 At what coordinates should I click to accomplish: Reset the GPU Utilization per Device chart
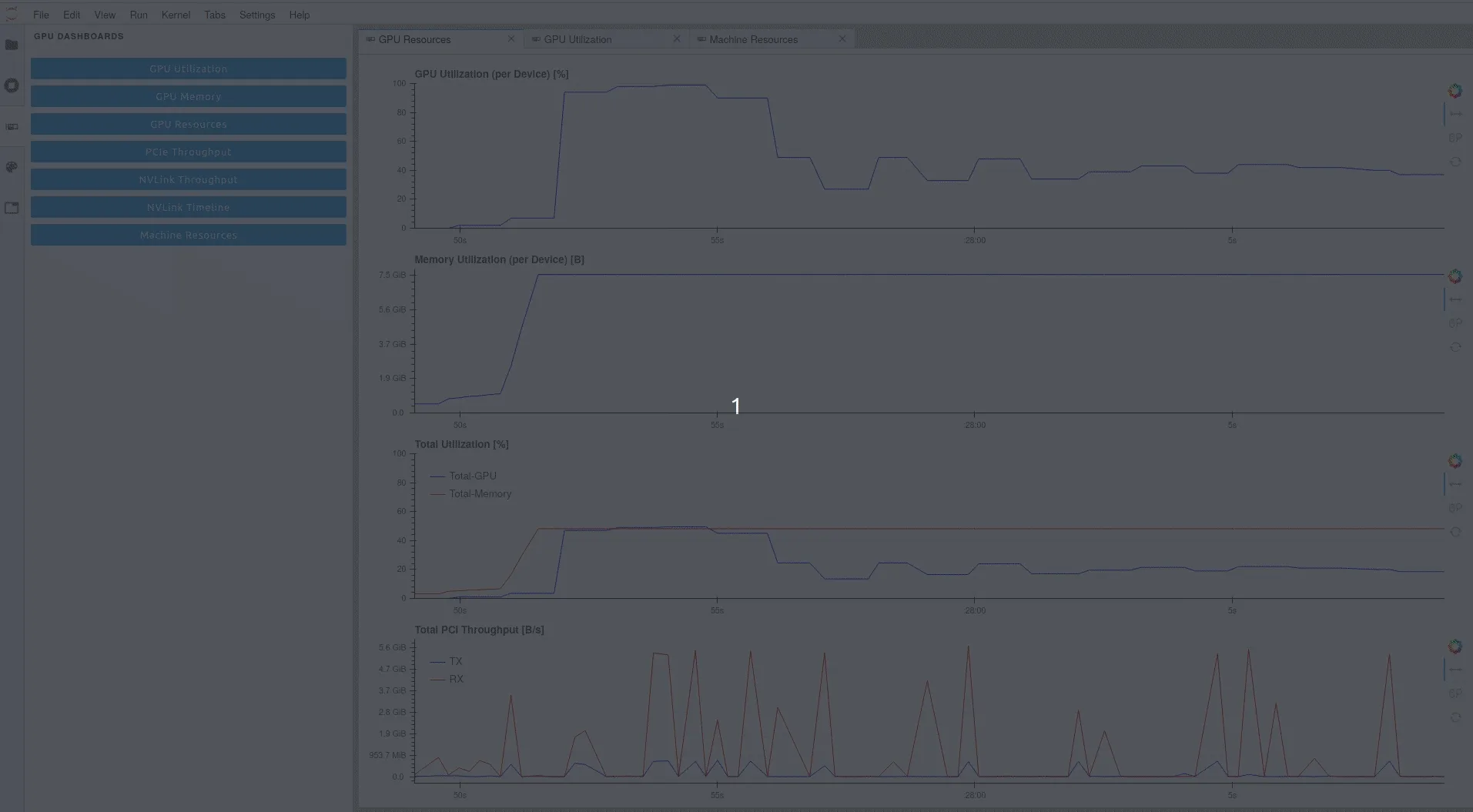(x=1455, y=162)
